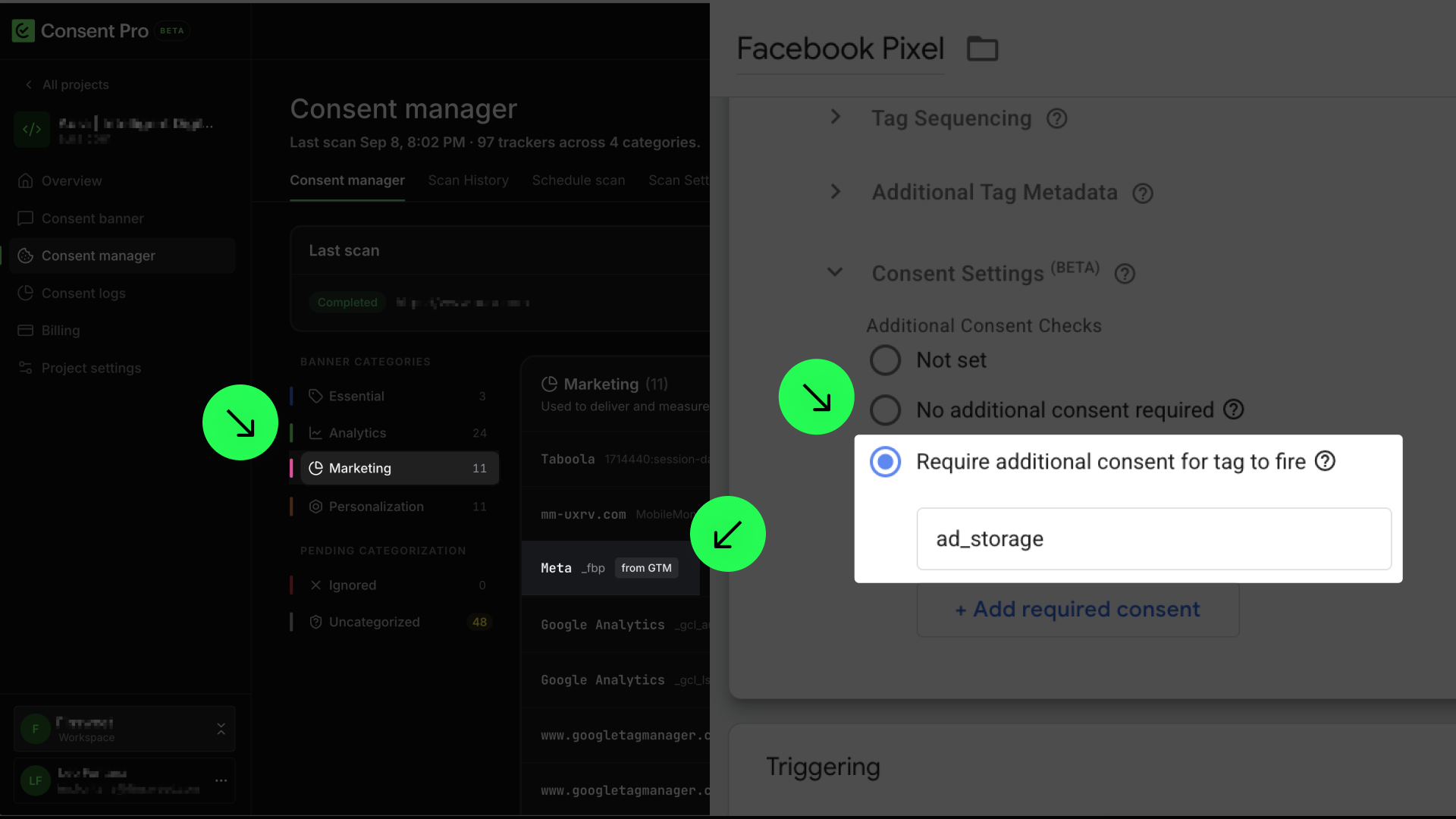The image size is (1456, 819).
Task: Switch to the Scan History tab
Action: [468, 180]
